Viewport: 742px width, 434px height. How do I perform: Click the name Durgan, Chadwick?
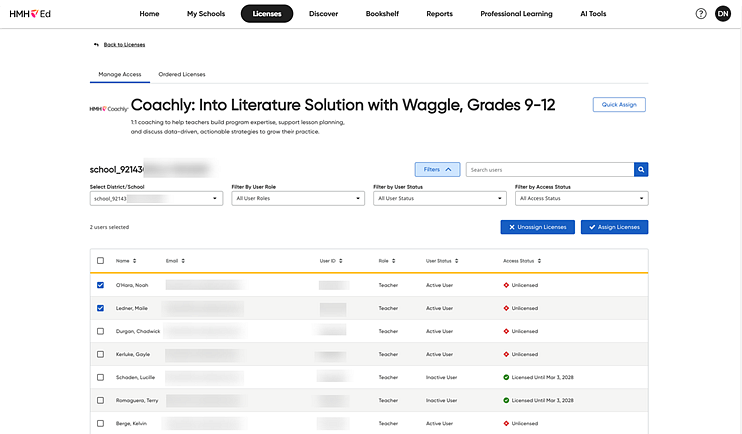138,331
